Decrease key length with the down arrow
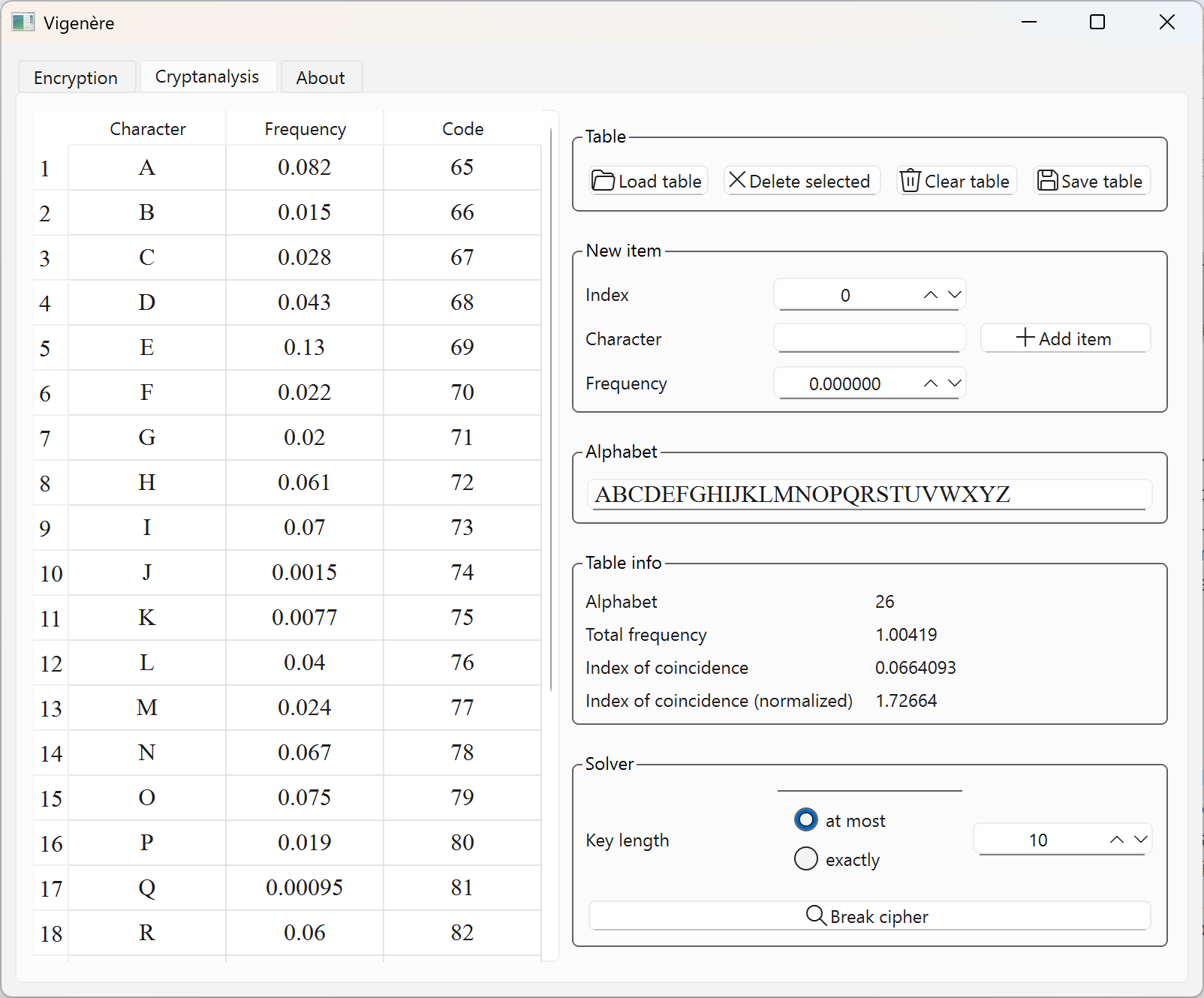The height and width of the screenshot is (998, 1204). (1141, 840)
